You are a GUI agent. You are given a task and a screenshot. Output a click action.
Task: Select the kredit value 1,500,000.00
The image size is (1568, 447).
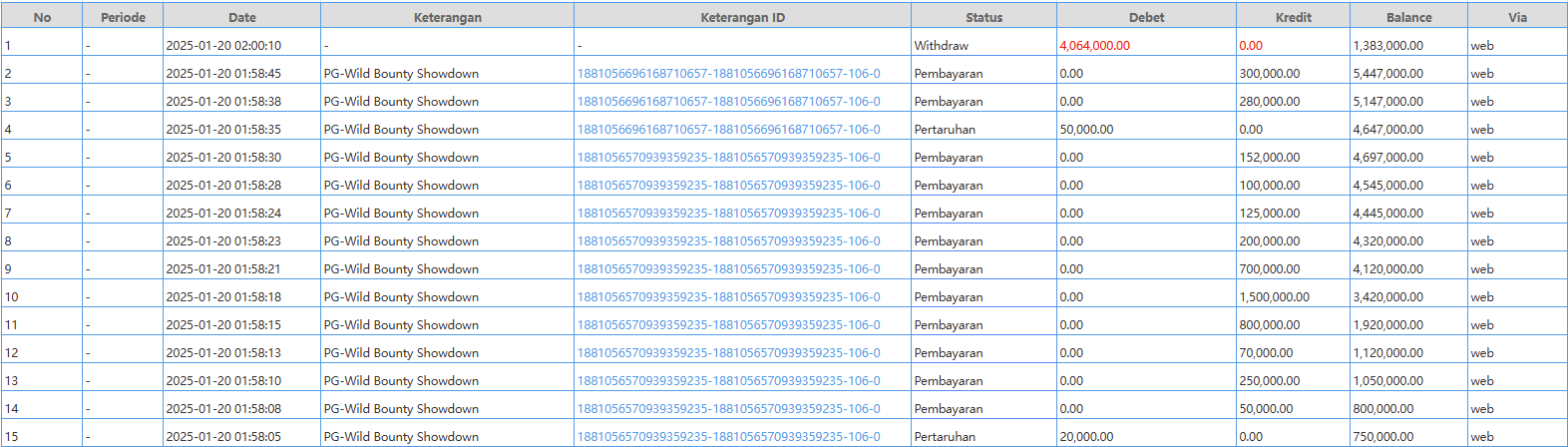[x=1275, y=297]
